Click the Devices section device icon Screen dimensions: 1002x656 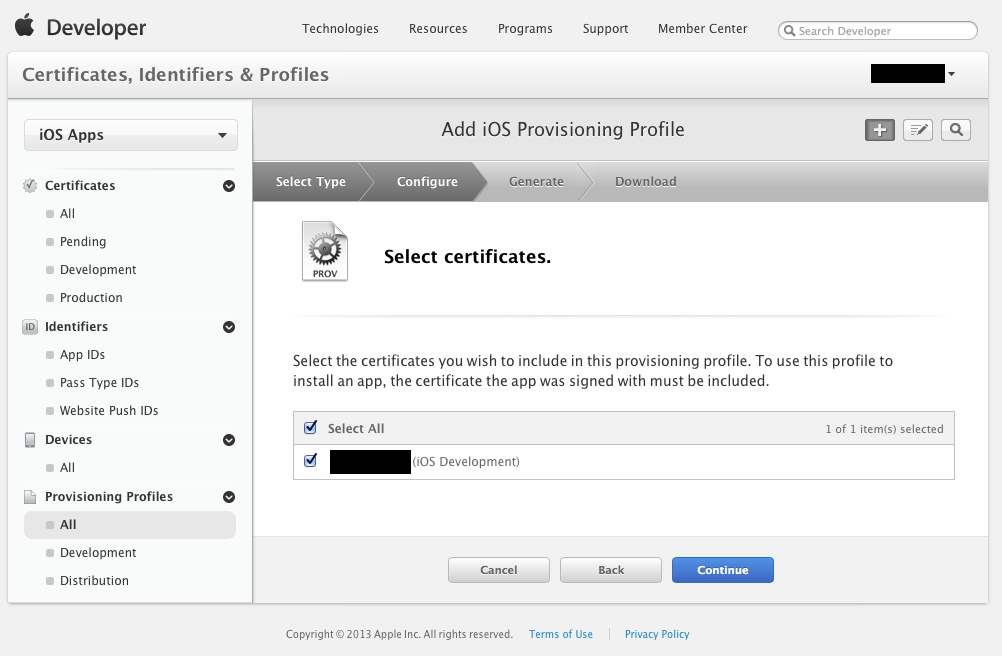pyautogui.click(x=30, y=440)
